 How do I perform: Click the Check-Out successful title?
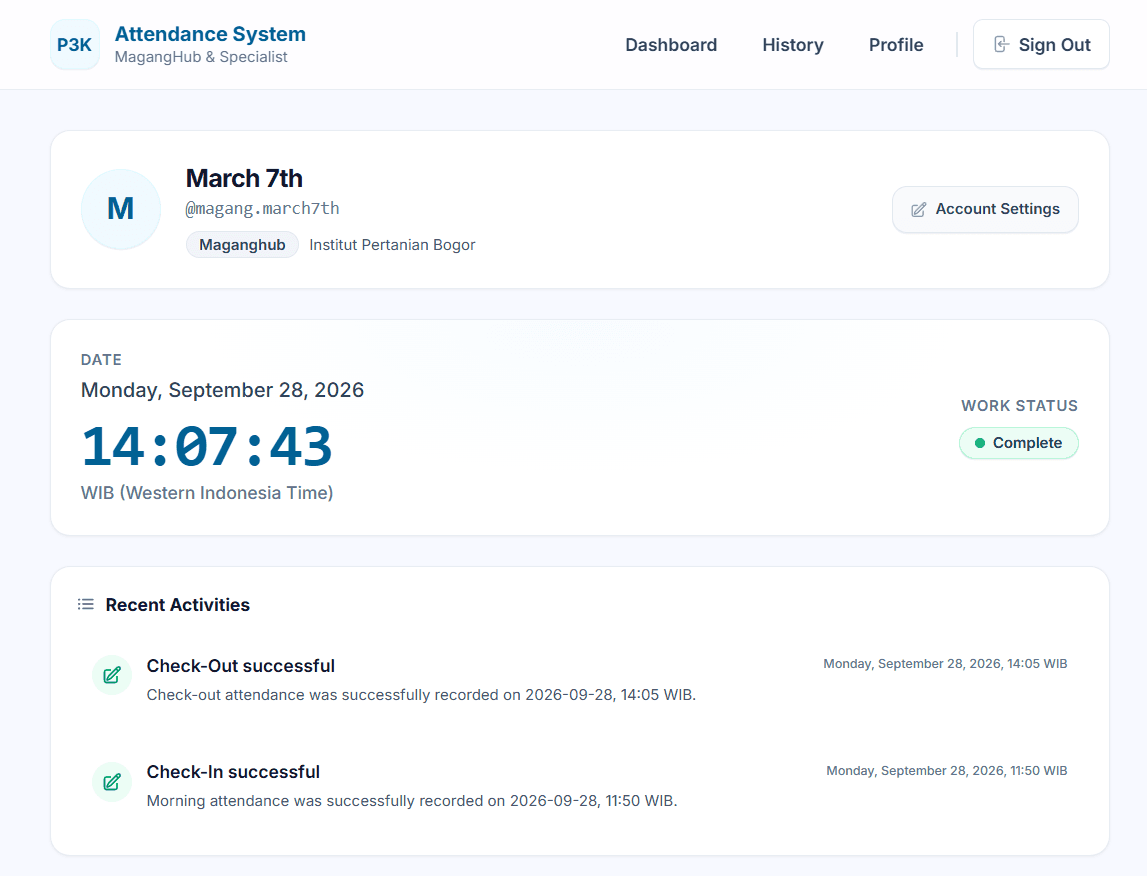[x=241, y=666]
